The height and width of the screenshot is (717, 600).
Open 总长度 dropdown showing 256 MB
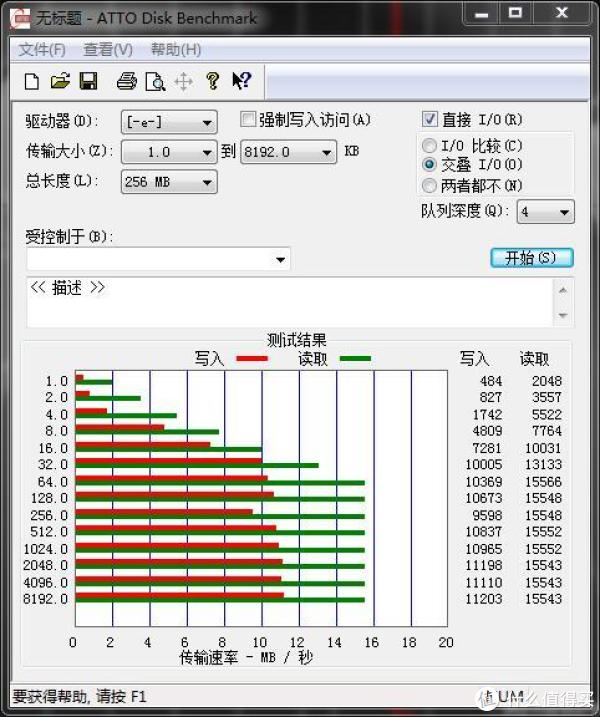pos(169,182)
